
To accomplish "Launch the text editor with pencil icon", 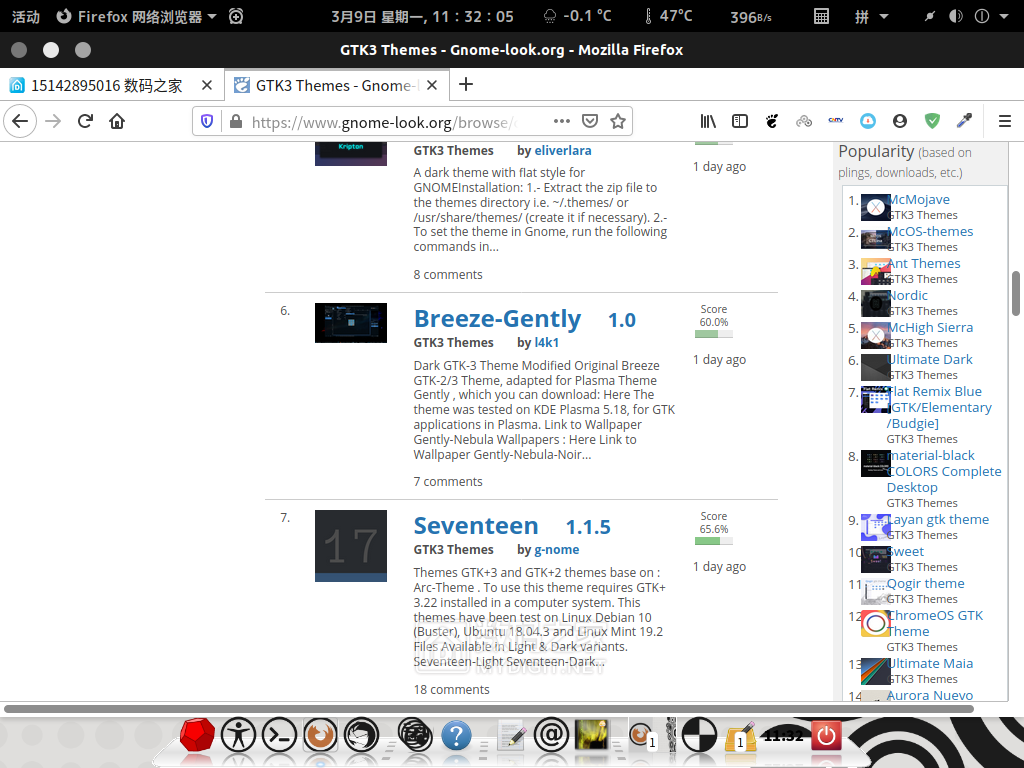I will [x=511, y=736].
